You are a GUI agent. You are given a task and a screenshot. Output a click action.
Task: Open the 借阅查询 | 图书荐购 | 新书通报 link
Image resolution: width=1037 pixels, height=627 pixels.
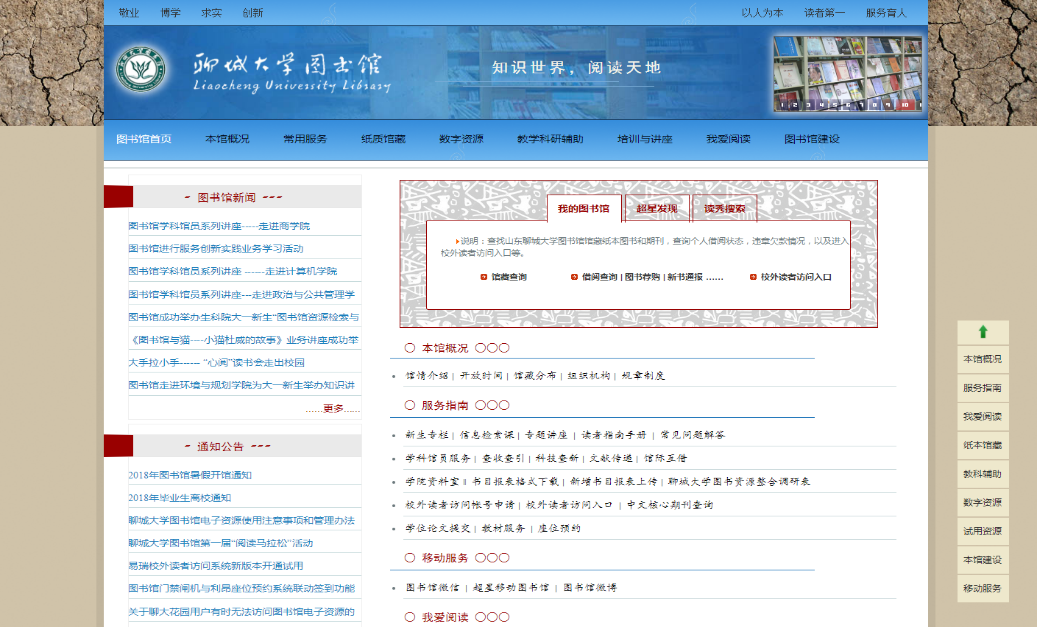[x=653, y=277]
